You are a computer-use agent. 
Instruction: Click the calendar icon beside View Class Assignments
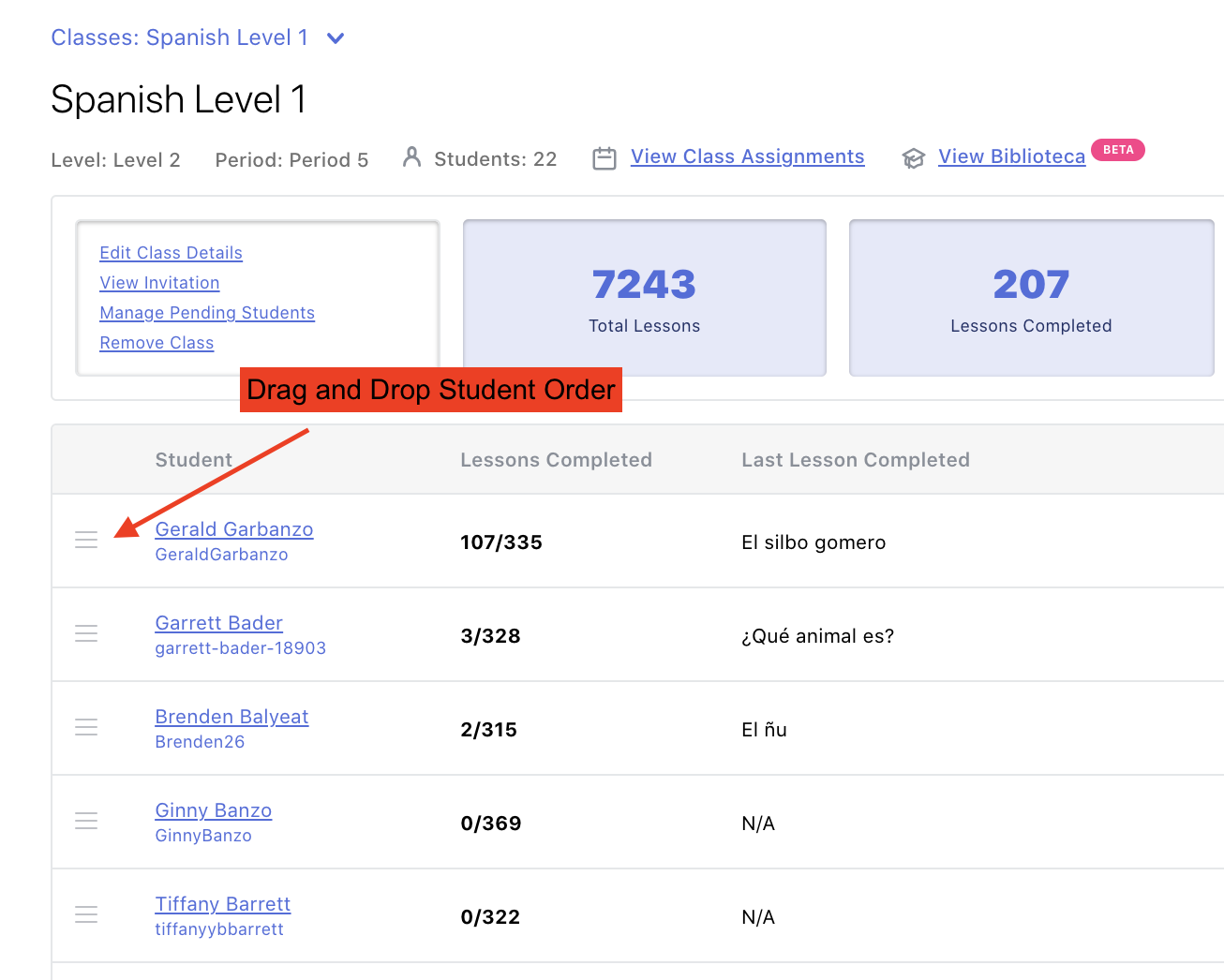605,158
